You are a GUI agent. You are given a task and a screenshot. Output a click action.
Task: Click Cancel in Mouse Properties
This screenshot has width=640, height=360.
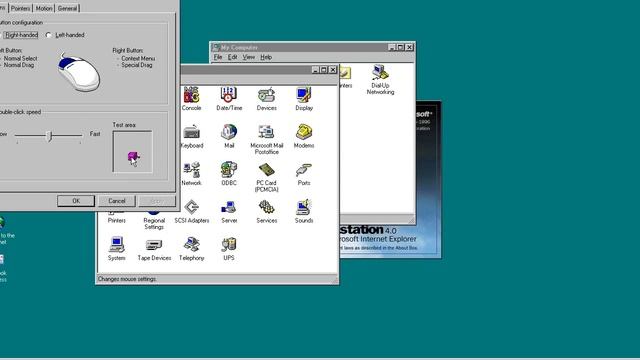[x=117, y=201]
